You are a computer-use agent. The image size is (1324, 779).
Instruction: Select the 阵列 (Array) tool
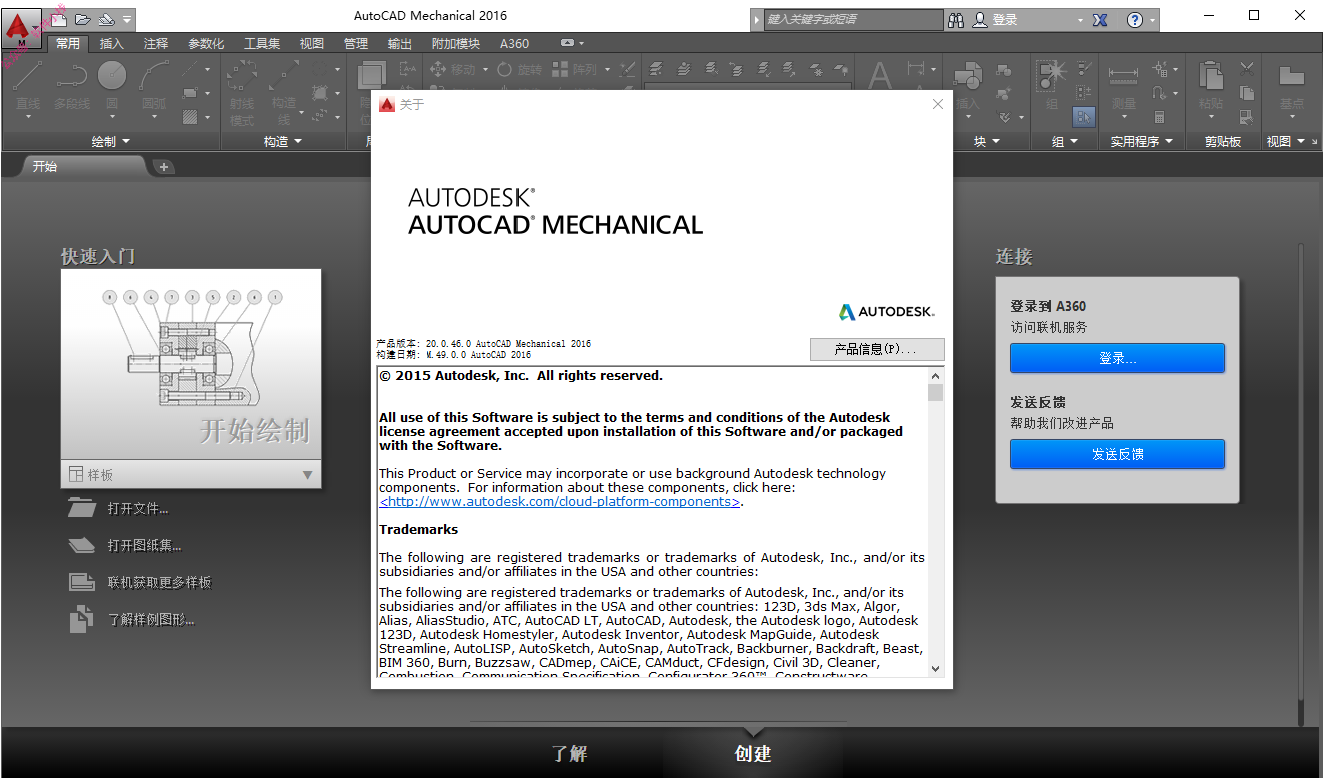[x=575, y=69]
